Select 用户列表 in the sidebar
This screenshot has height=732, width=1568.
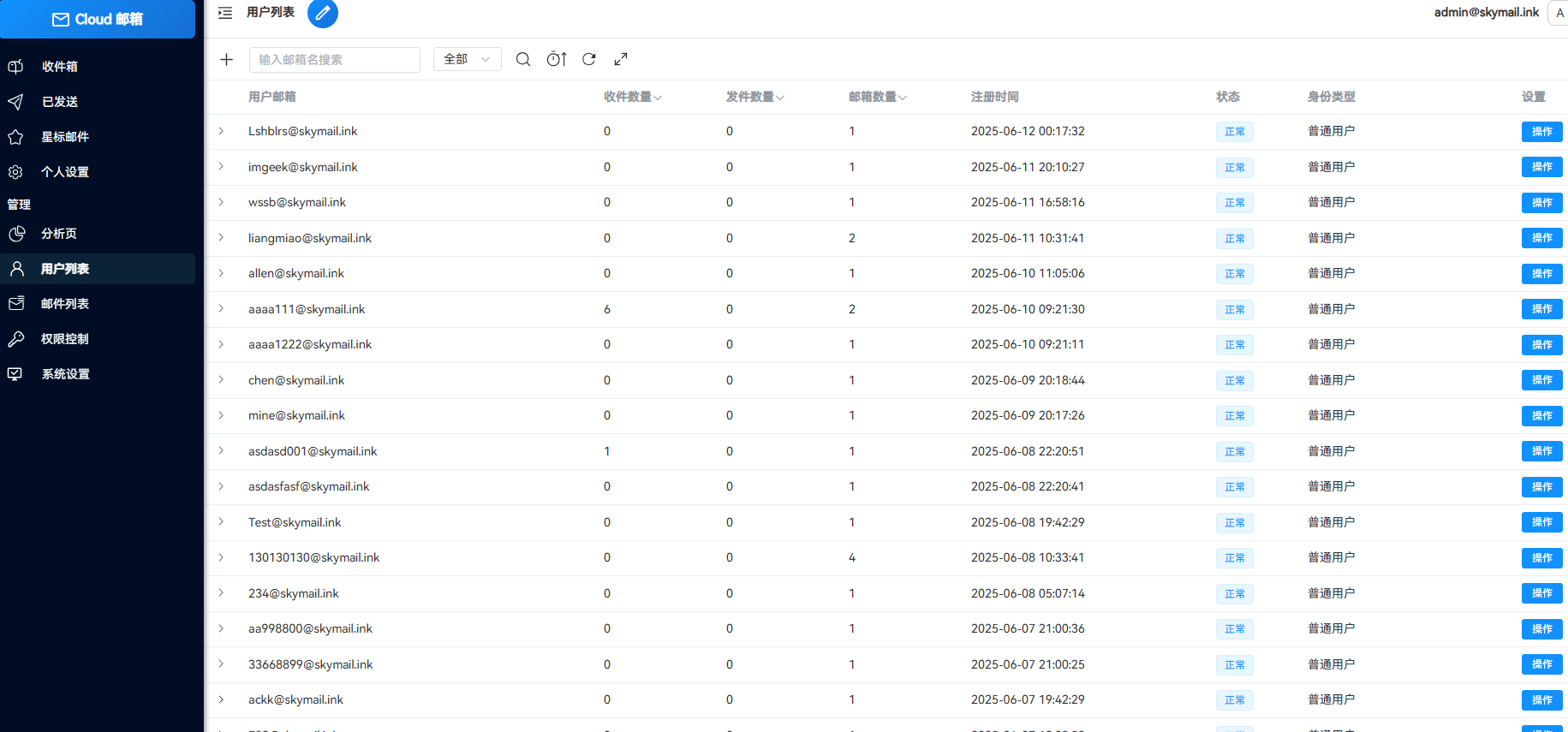(x=98, y=269)
